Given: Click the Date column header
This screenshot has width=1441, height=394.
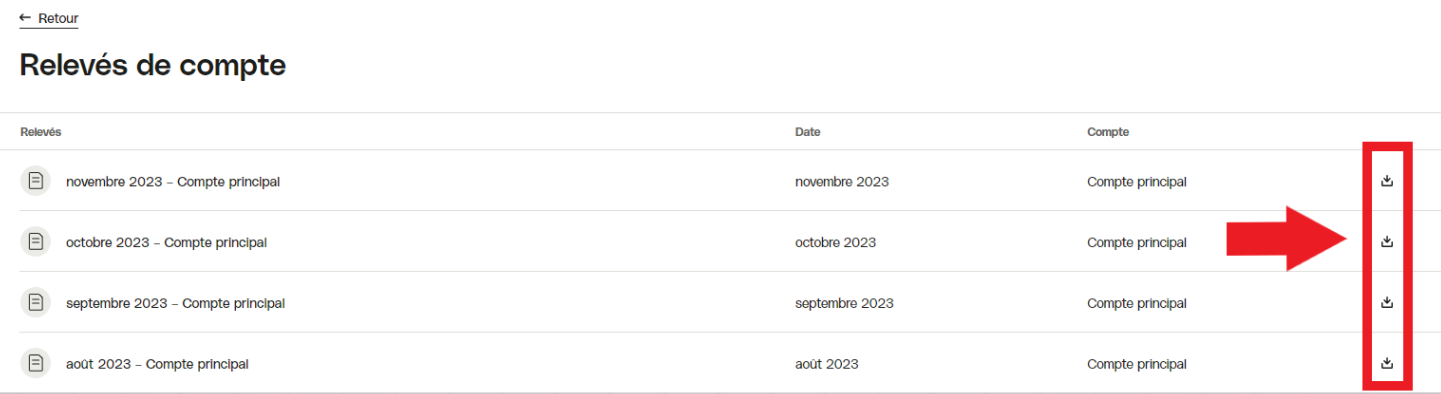Looking at the screenshot, I should point(807,132).
